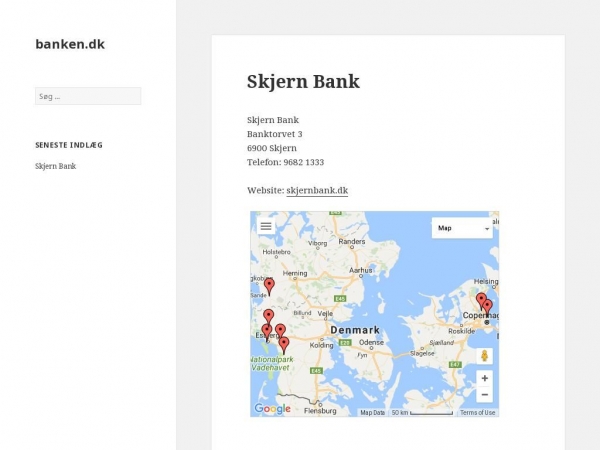Open the map hamburger menu
The width and height of the screenshot is (600, 450).
coord(266,226)
